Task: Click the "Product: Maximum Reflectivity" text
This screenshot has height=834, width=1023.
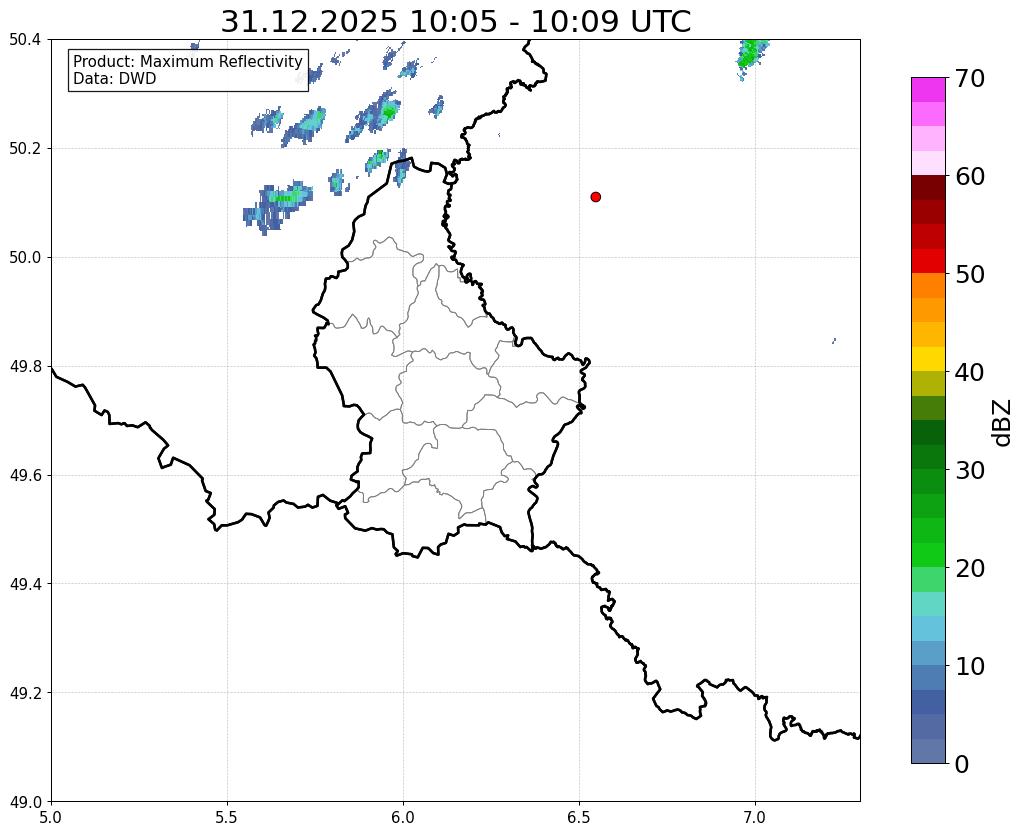Action: pyautogui.click(x=188, y=61)
